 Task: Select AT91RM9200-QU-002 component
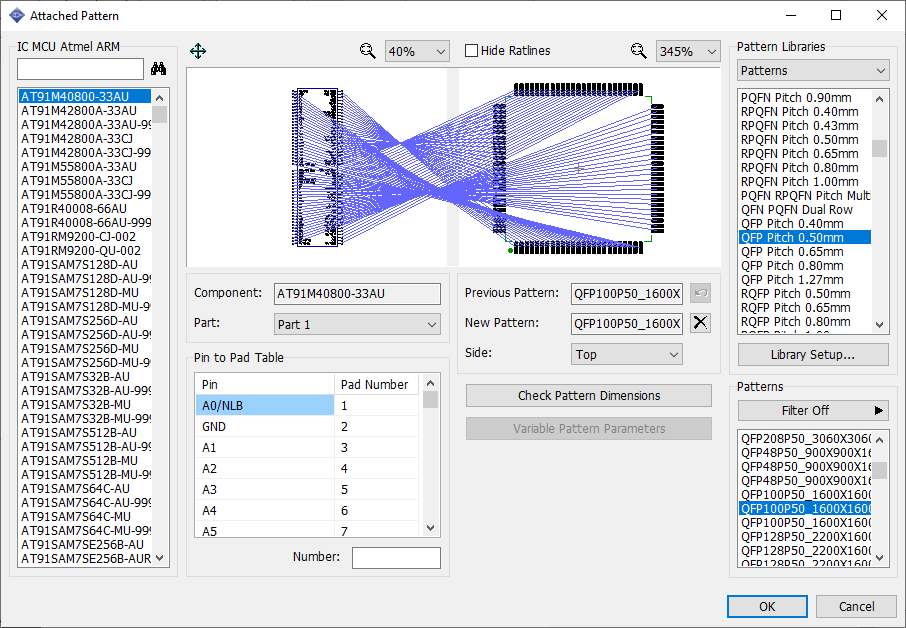85,251
